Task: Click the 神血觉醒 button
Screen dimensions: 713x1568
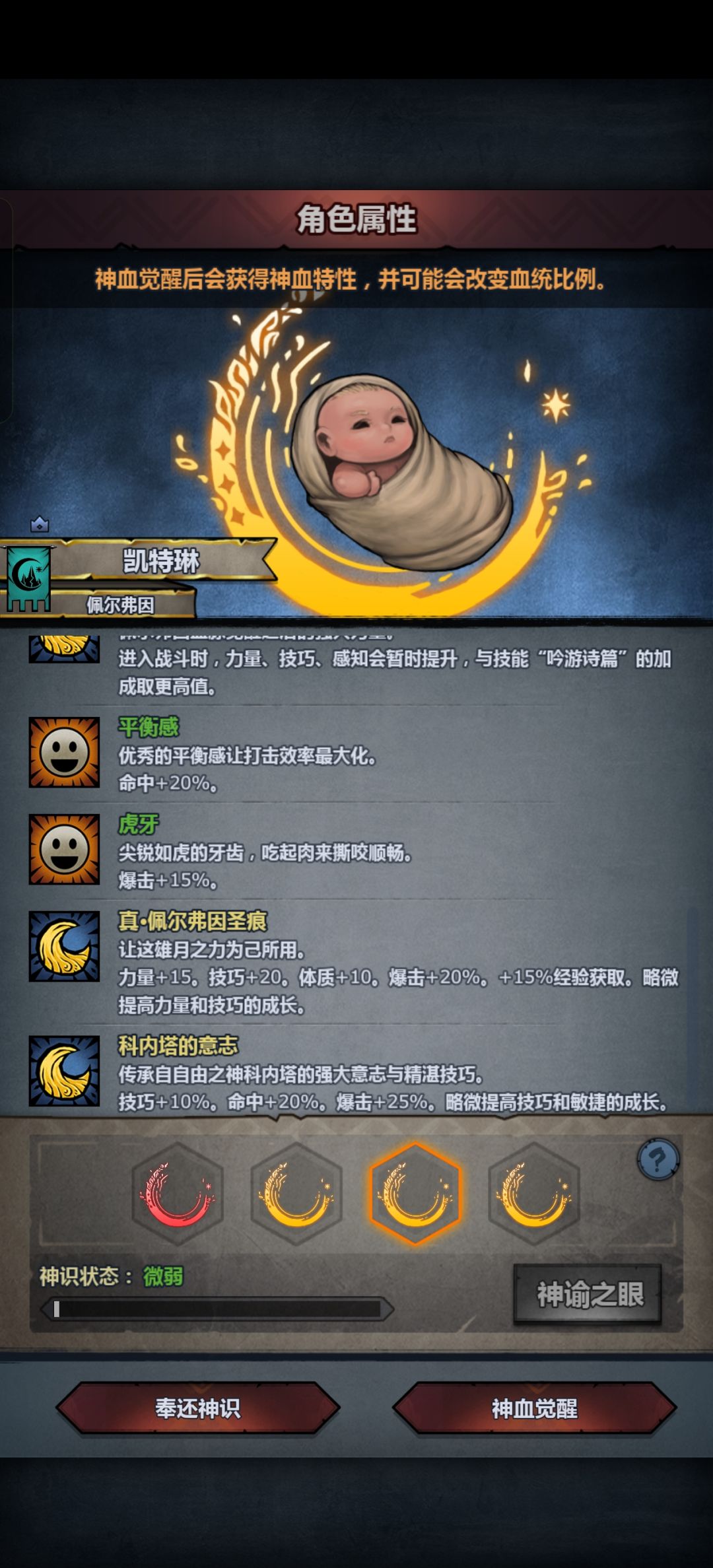Action: (534, 1408)
